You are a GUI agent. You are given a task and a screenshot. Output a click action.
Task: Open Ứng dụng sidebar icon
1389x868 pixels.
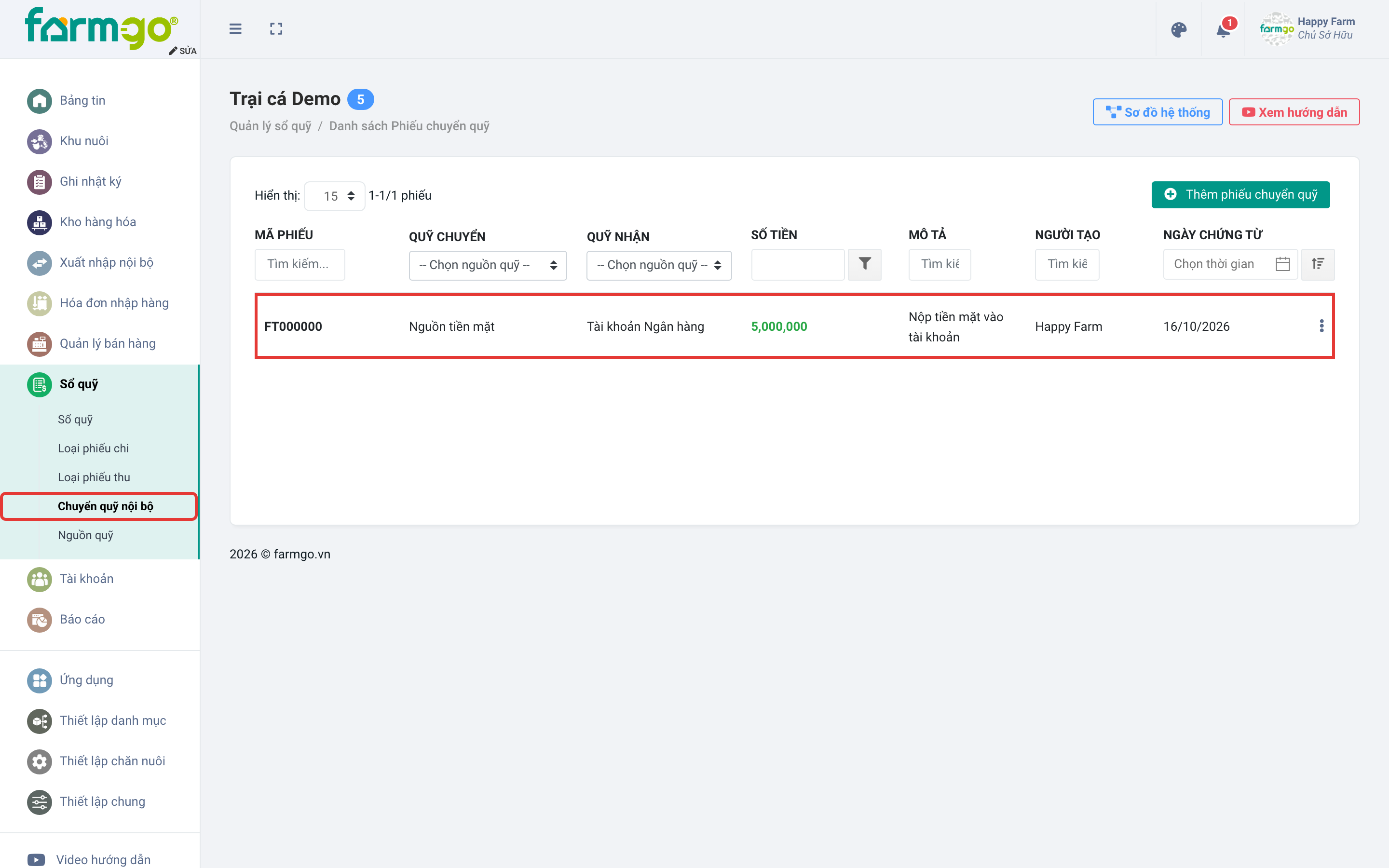[40, 680]
